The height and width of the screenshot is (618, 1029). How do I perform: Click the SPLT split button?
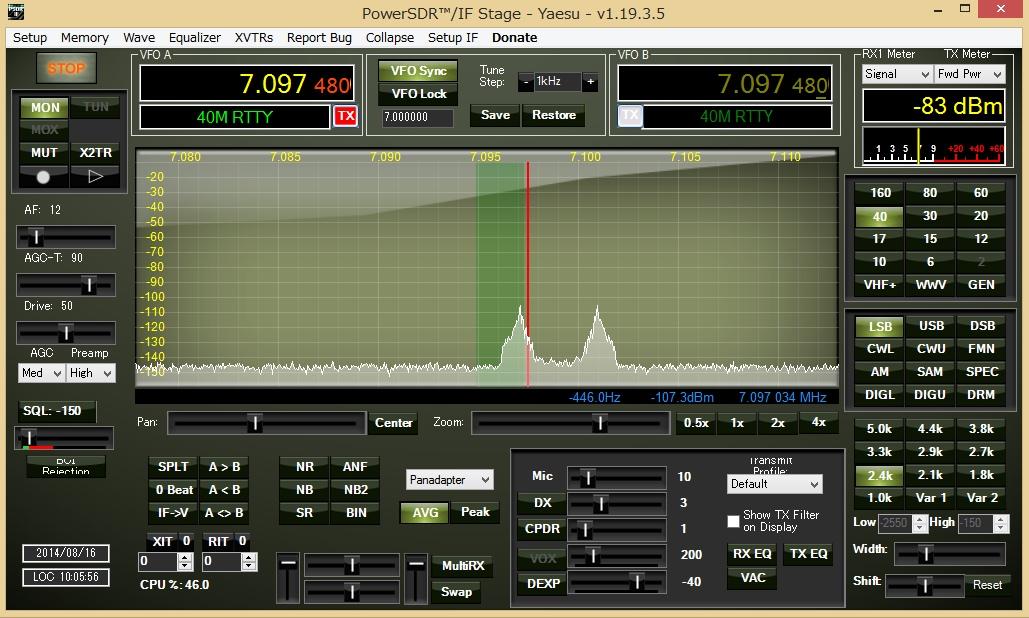[x=173, y=467]
